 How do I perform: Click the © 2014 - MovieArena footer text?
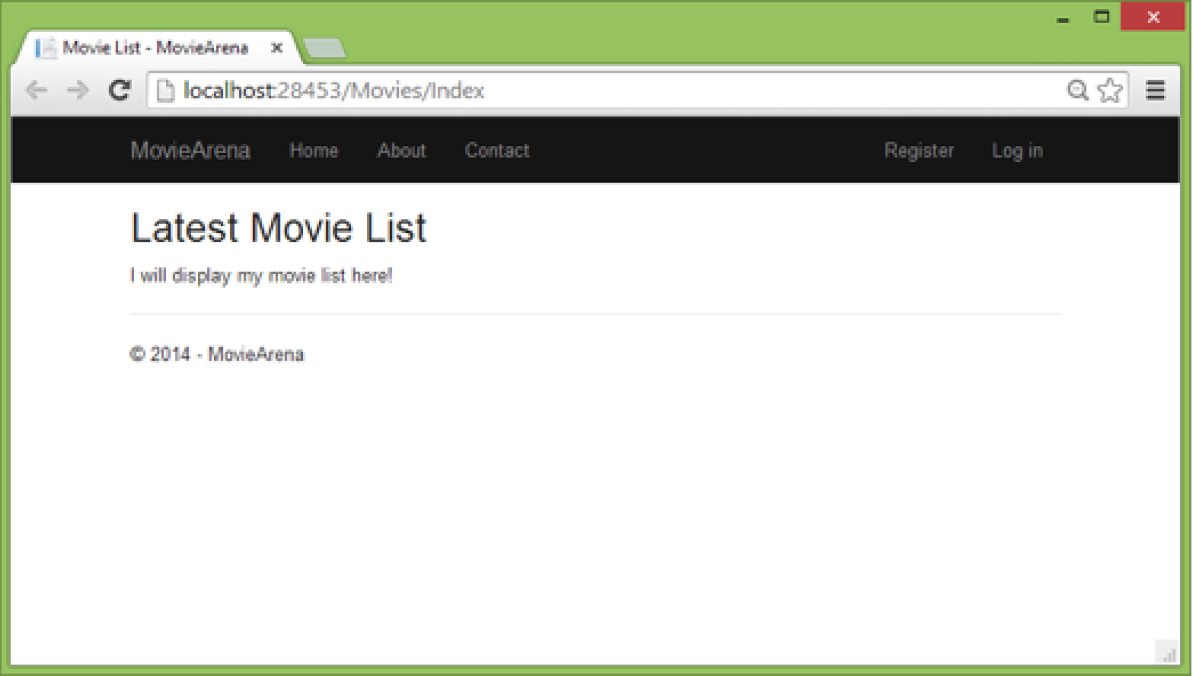tap(217, 354)
